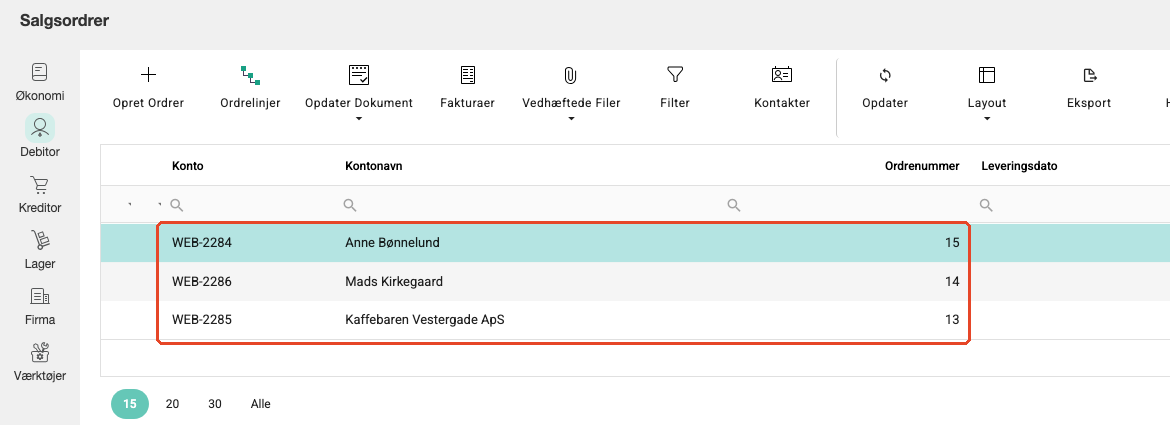The width and height of the screenshot is (1170, 425).
Task: Click the Ordrenummer column search field
Action: pyautogui.click(x=845, y=204)
